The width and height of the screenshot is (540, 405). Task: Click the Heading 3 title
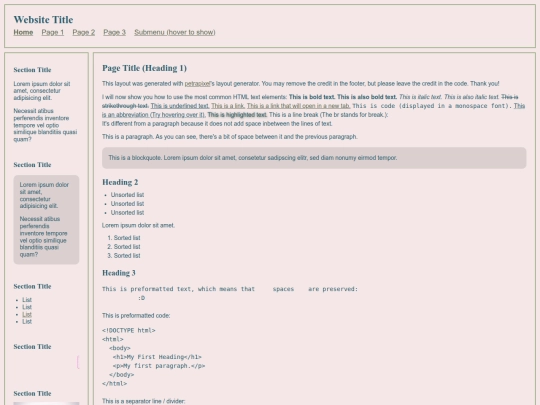point(119,273)
